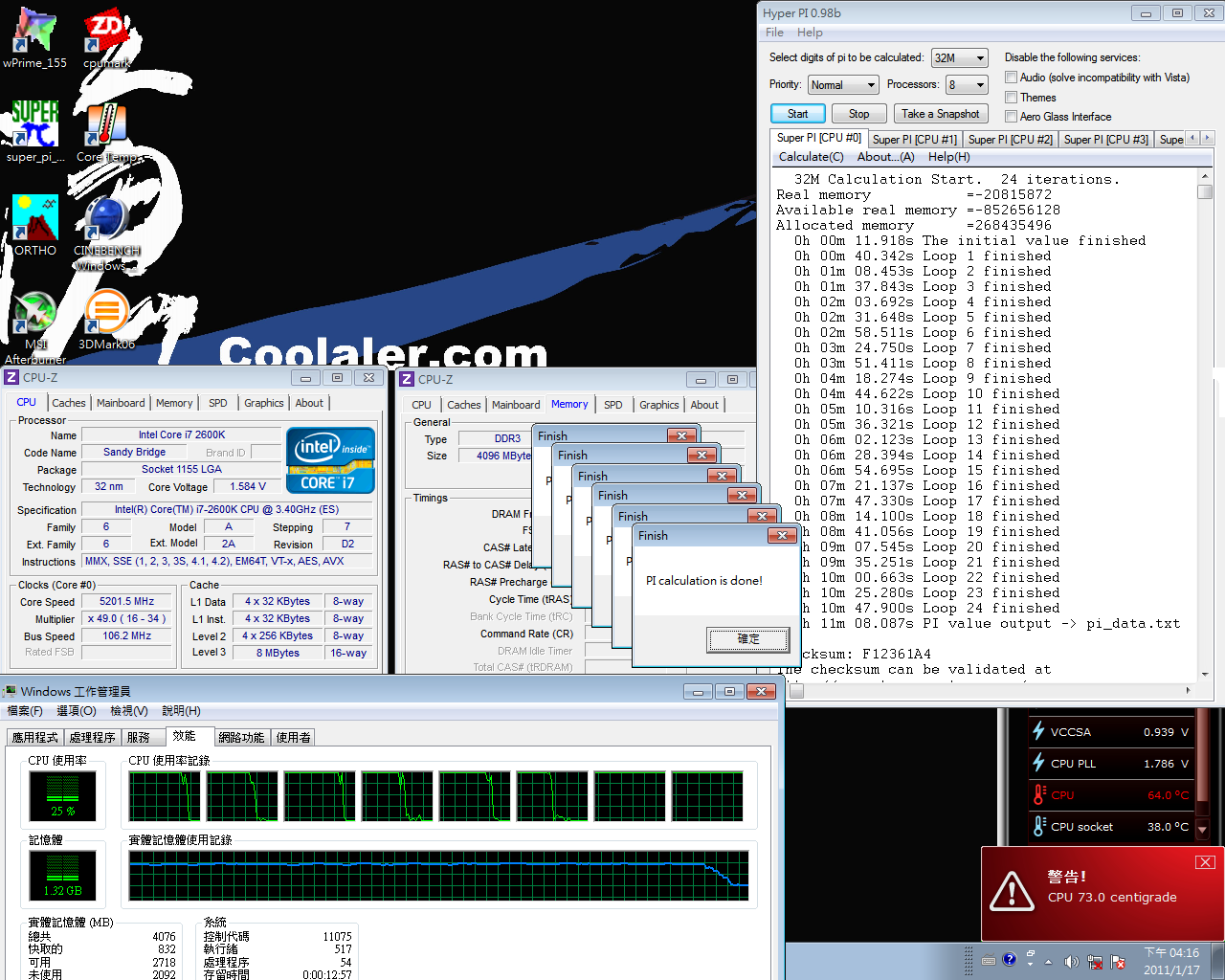This screenshot has height=980, width=1225.
Task: Click the CPU PLL lightning bolt icon
Action: tap(1038, 763)
